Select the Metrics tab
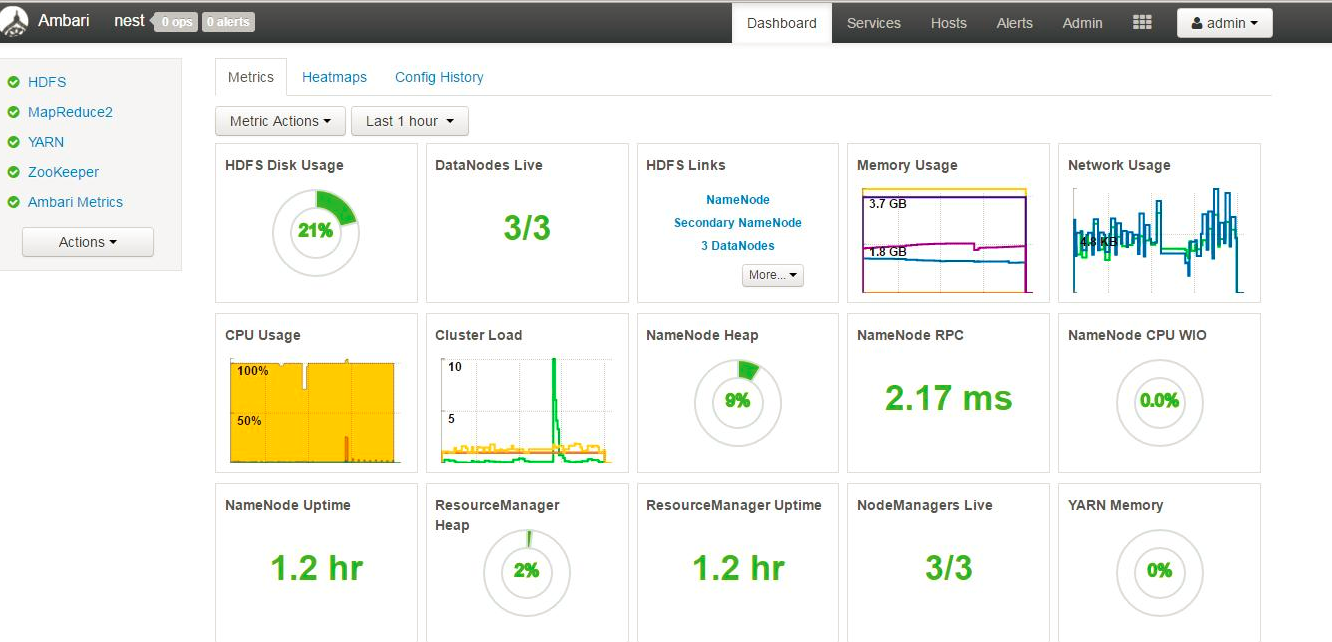This screenshot has width=1332, height=642. (x=251, y=77)
